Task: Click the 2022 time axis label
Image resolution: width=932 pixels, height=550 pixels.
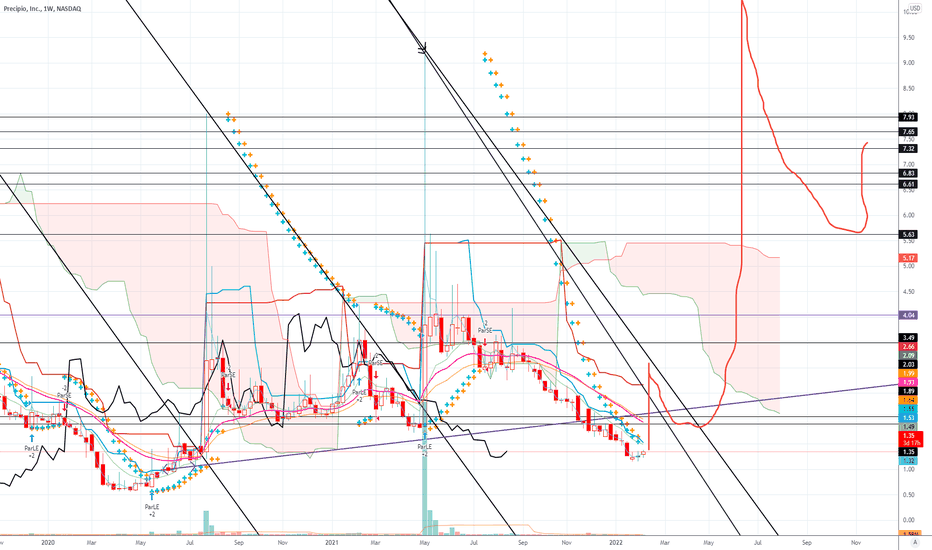Action: click(x=616, y=543)
